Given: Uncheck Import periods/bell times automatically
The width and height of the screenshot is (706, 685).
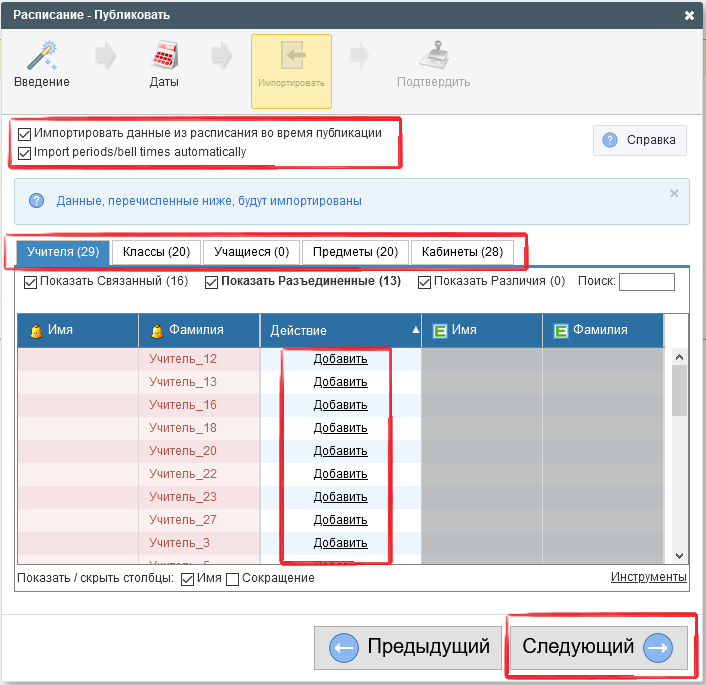Looking at the screenshot, I should pos(25,152).
